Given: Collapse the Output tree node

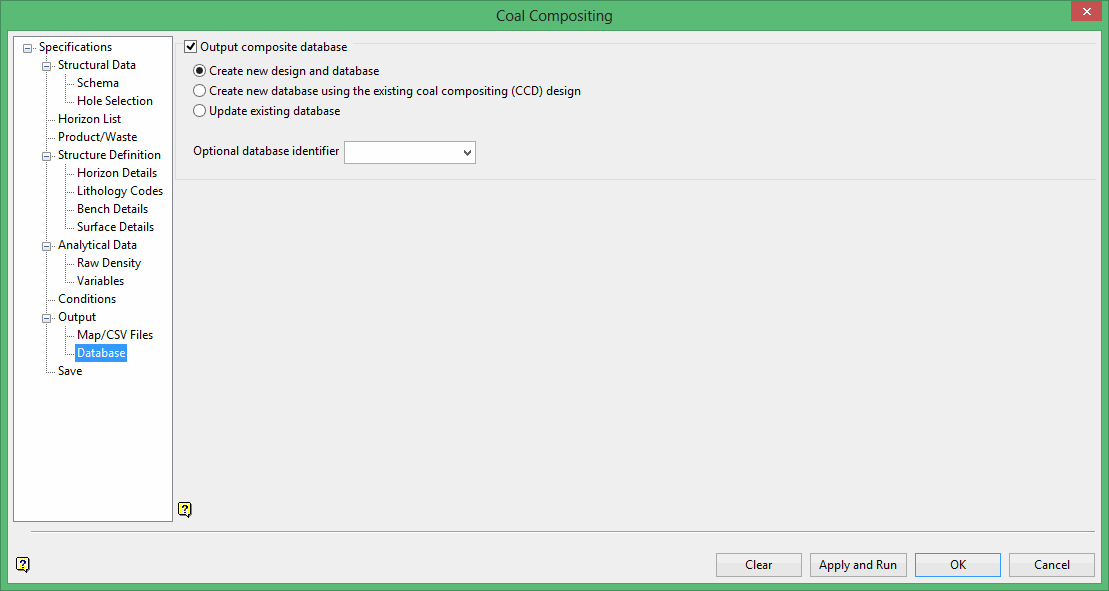Looking at the screenshot, I should (x=47, y=318).
